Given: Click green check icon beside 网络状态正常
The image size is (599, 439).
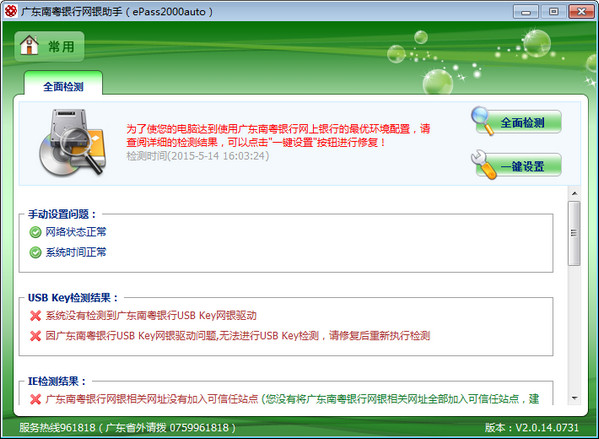Looking at the screenshot, I should 35,232.
